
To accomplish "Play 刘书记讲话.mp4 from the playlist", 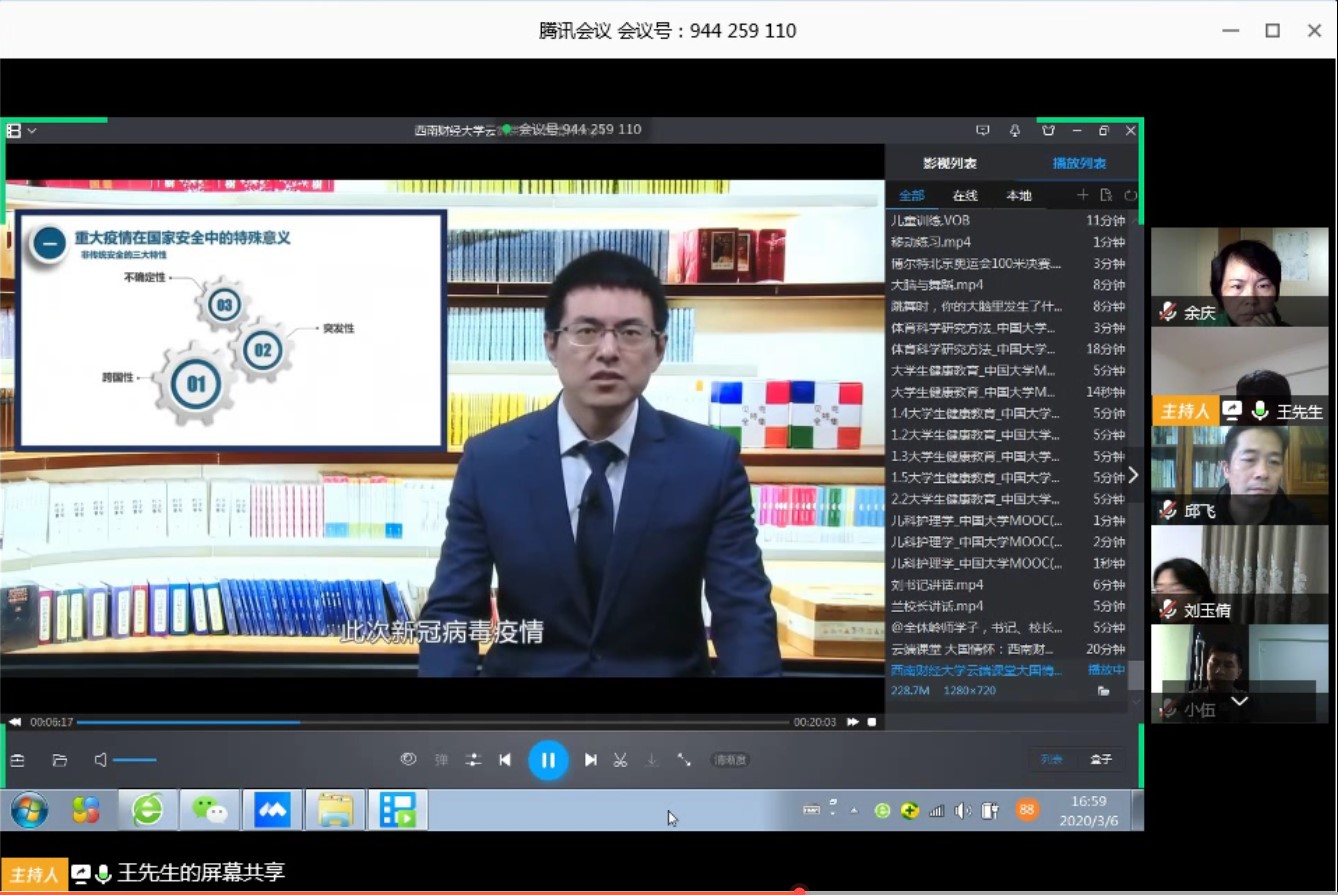I will 937,585.
